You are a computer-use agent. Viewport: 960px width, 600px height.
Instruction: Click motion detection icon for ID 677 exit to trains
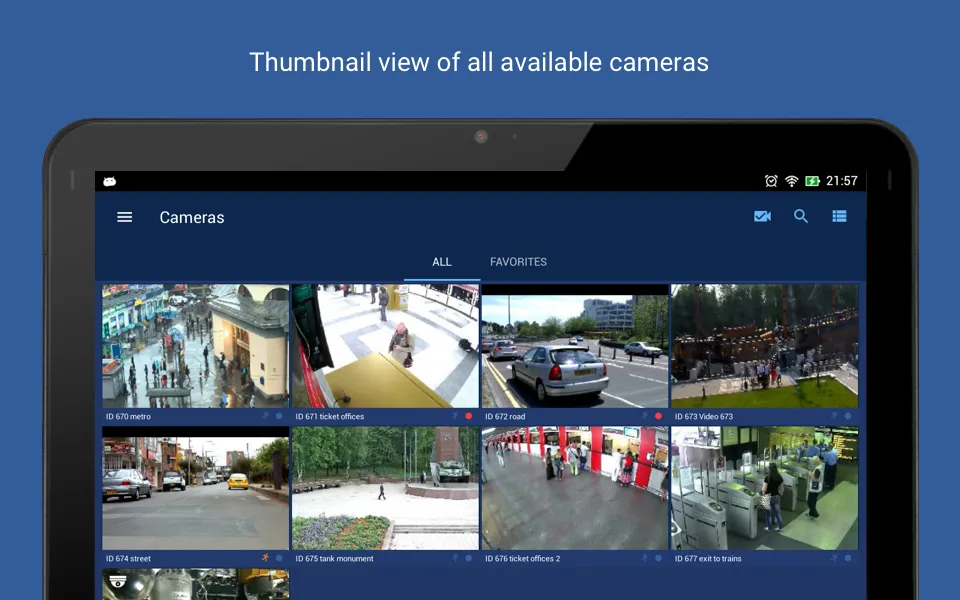click(x=834, y=558)
